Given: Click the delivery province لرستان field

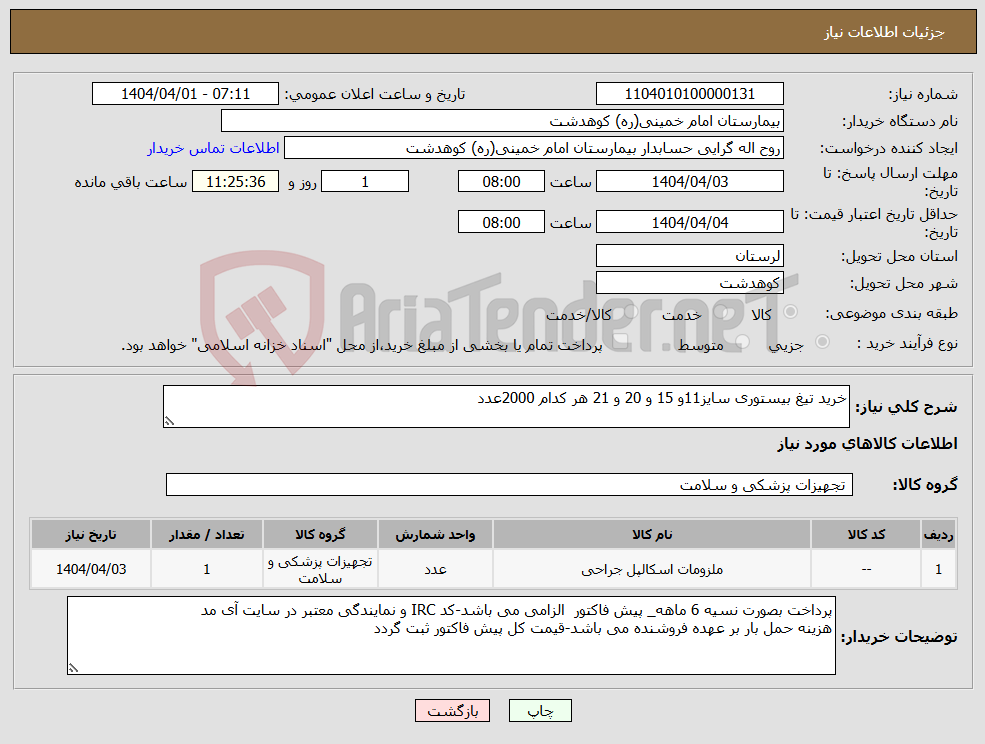Looking at the screenshot, I should [690, 256].
